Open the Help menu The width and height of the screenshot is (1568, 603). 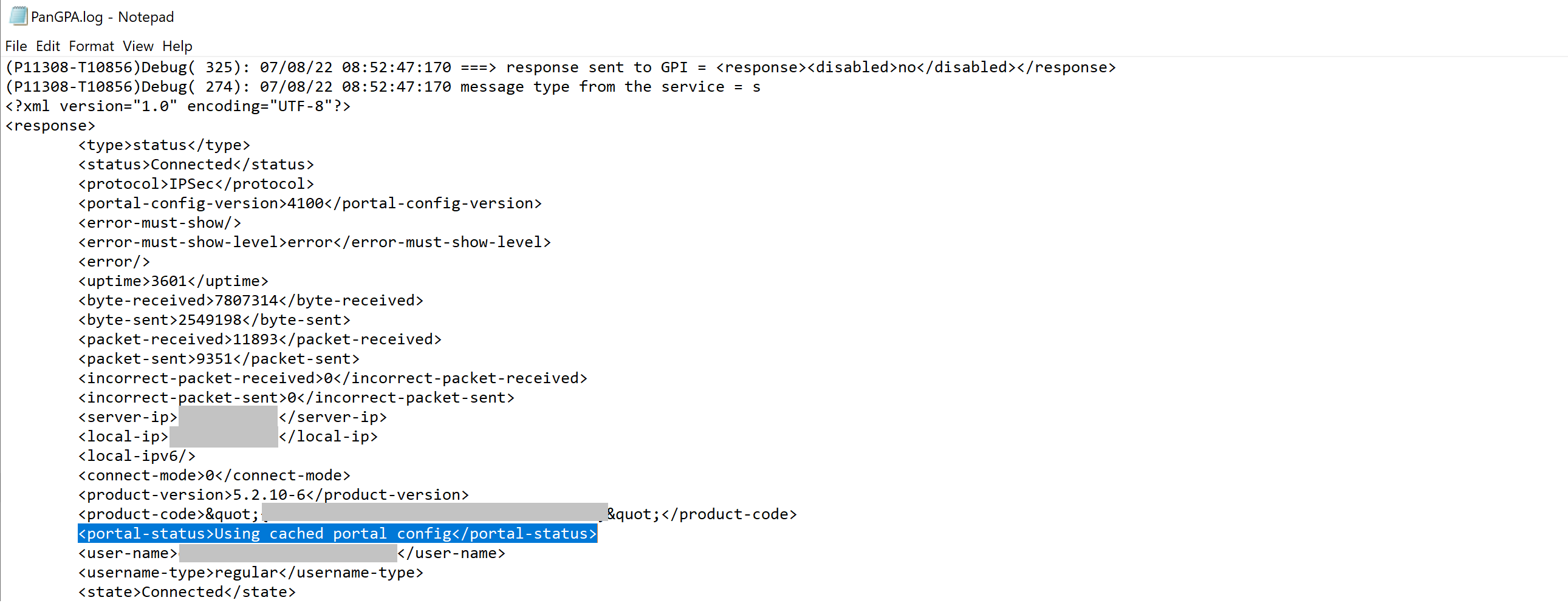click(x=177, y=46)
